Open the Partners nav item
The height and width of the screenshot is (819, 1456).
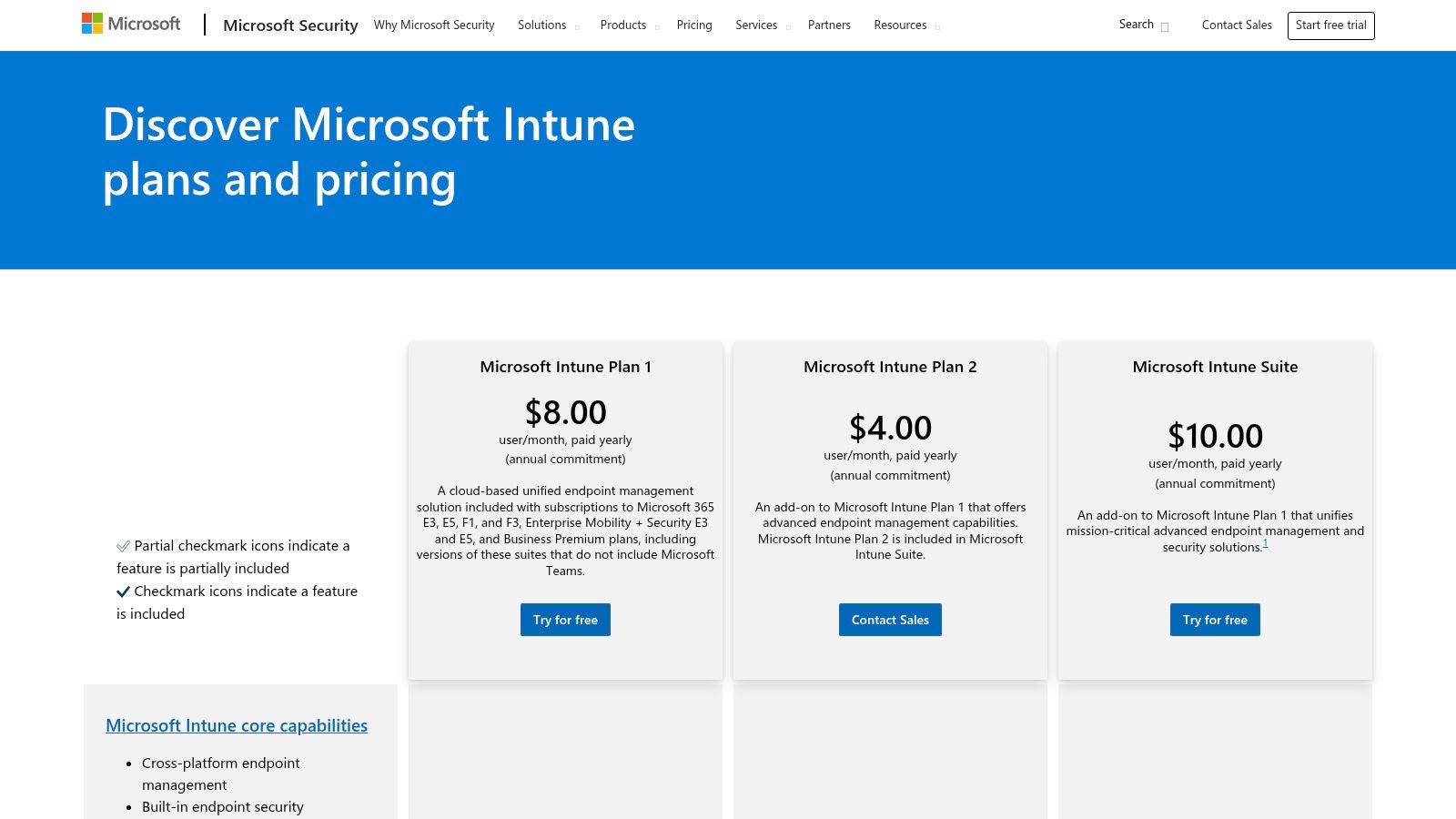(829, 25)
